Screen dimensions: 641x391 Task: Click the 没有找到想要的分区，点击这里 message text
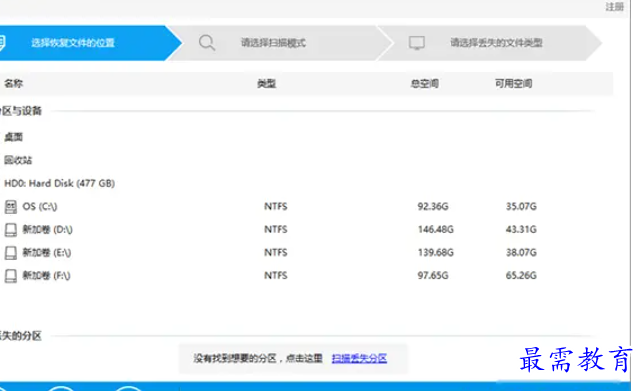258,359
